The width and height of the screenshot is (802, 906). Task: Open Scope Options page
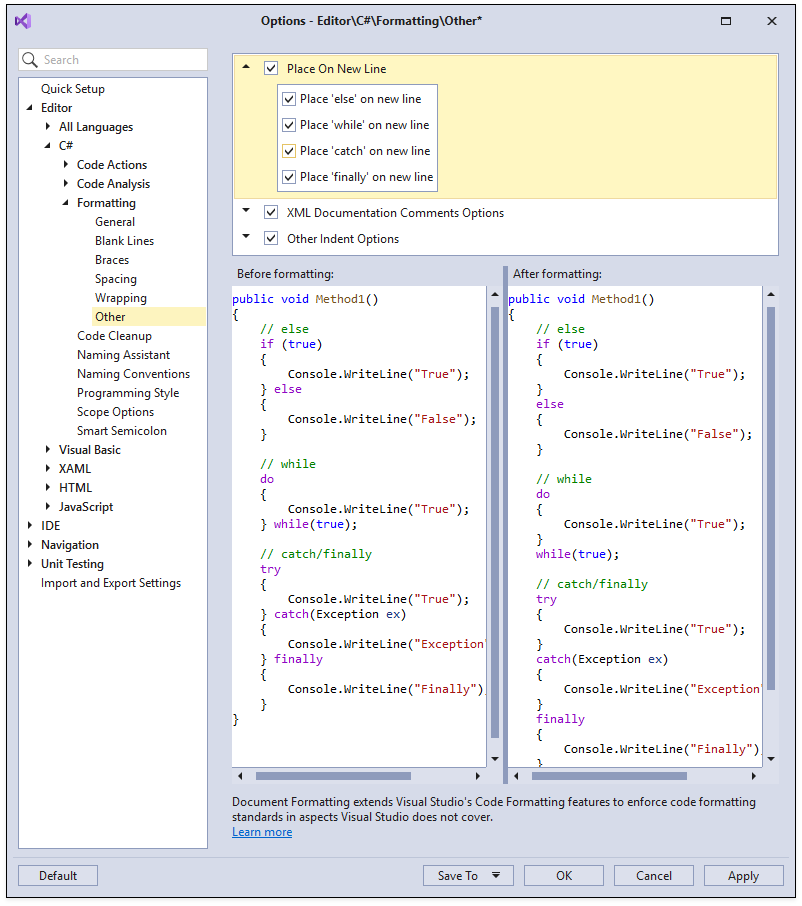click(x=116, y=412)
